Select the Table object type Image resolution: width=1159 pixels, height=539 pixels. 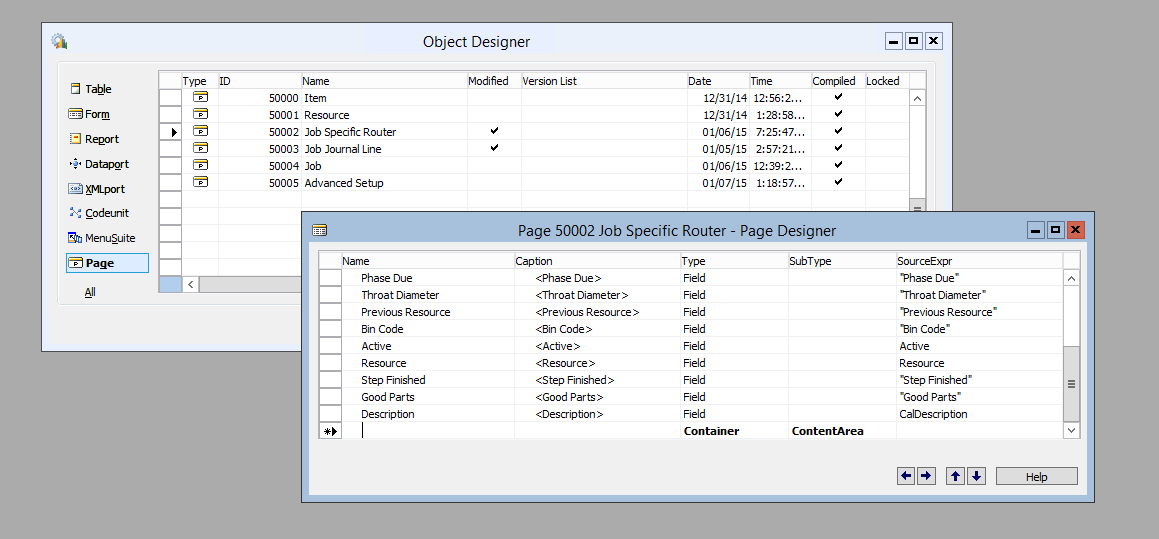(90, 89)
